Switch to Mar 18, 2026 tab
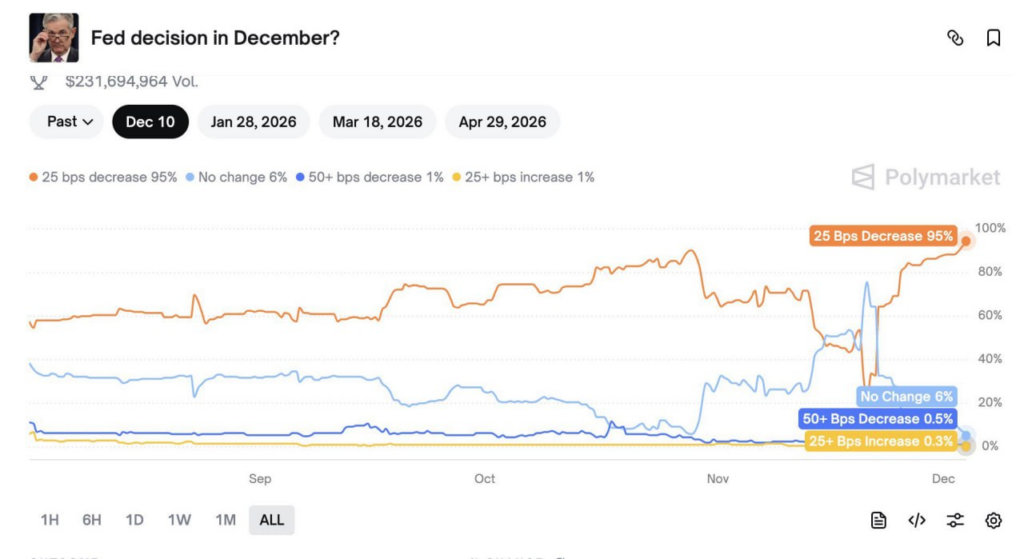The height and width of the screenshot is (559, 1024). [377, 122]
